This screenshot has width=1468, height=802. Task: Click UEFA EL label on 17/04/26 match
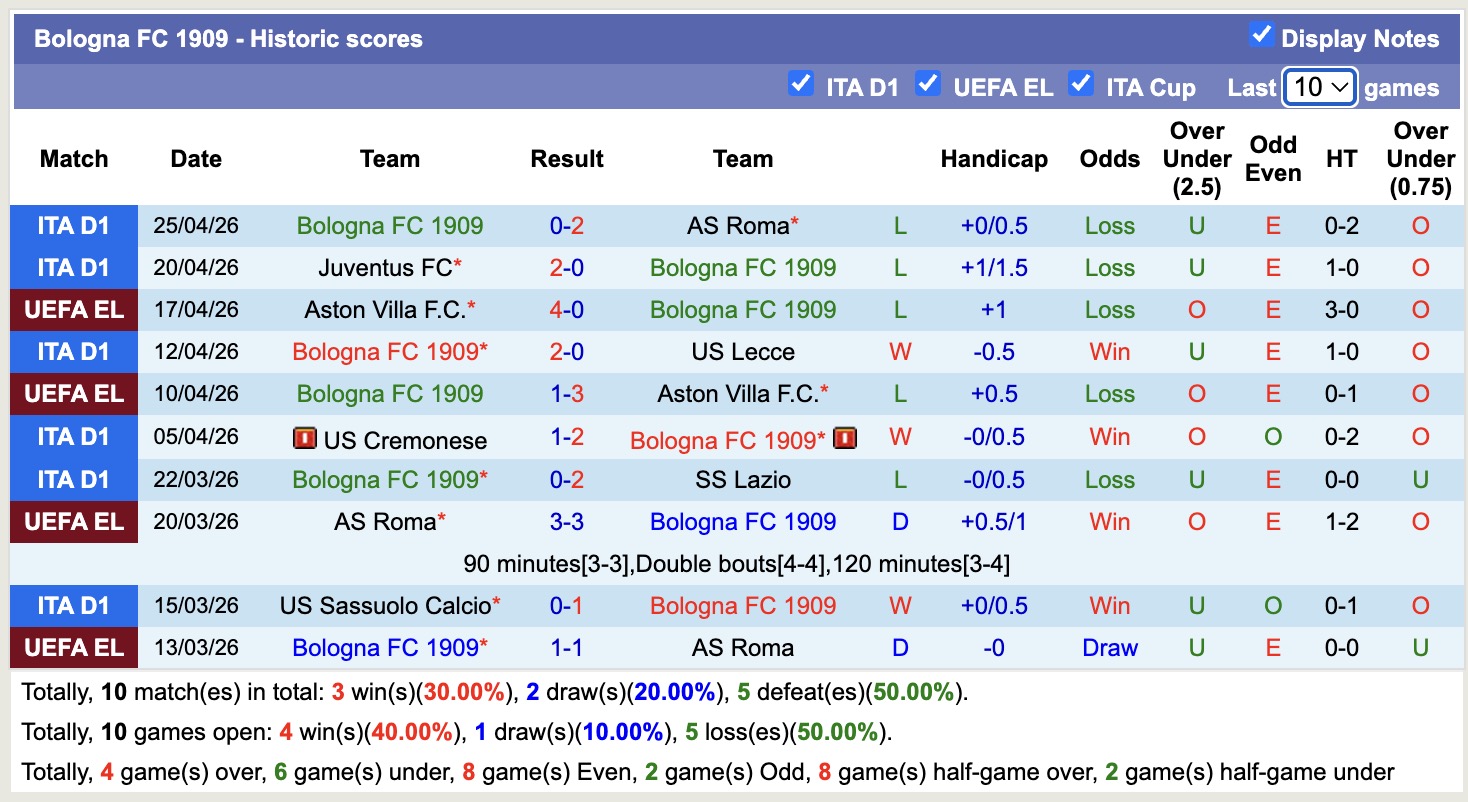tap(74, 310)
